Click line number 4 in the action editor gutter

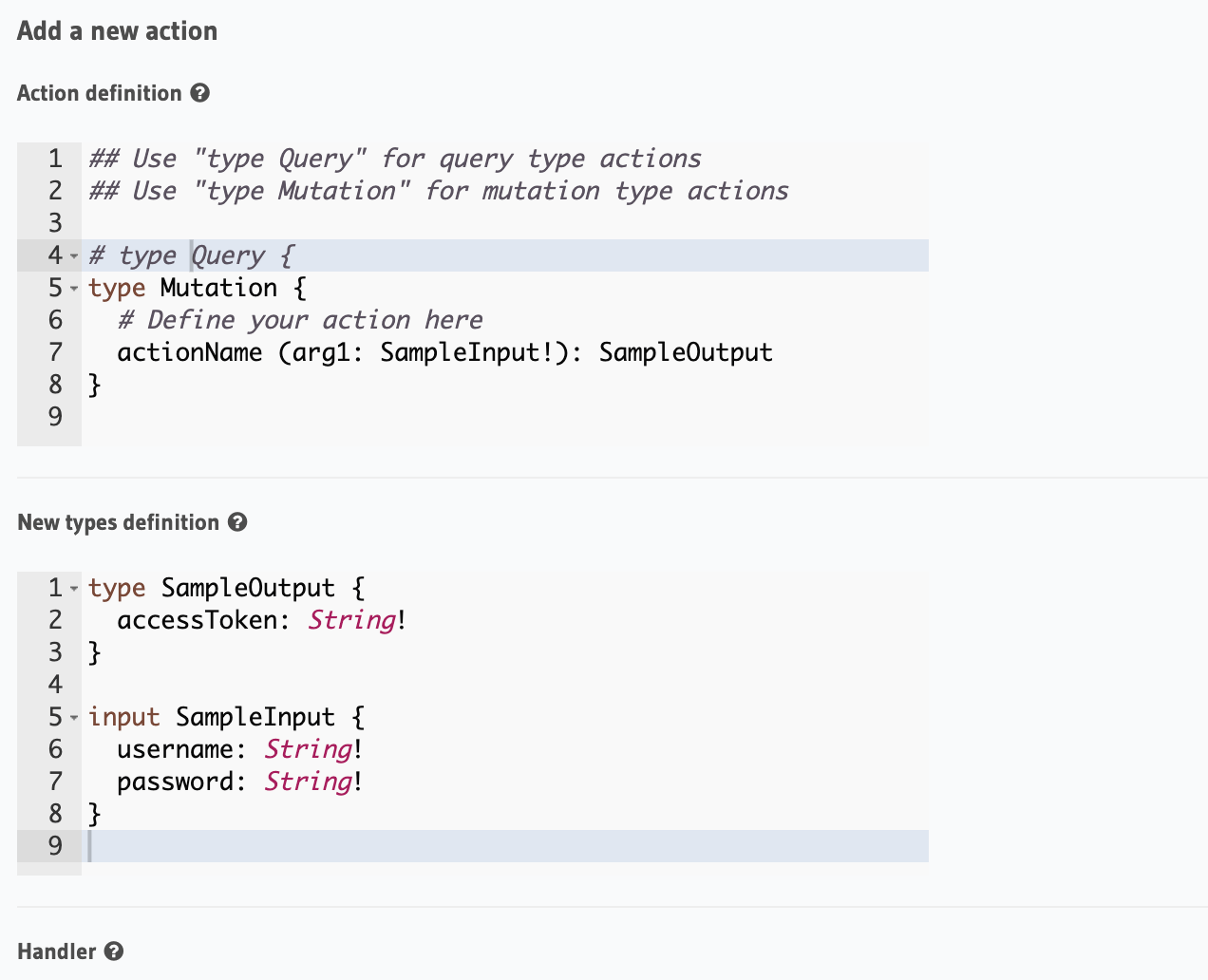(54, 254)
